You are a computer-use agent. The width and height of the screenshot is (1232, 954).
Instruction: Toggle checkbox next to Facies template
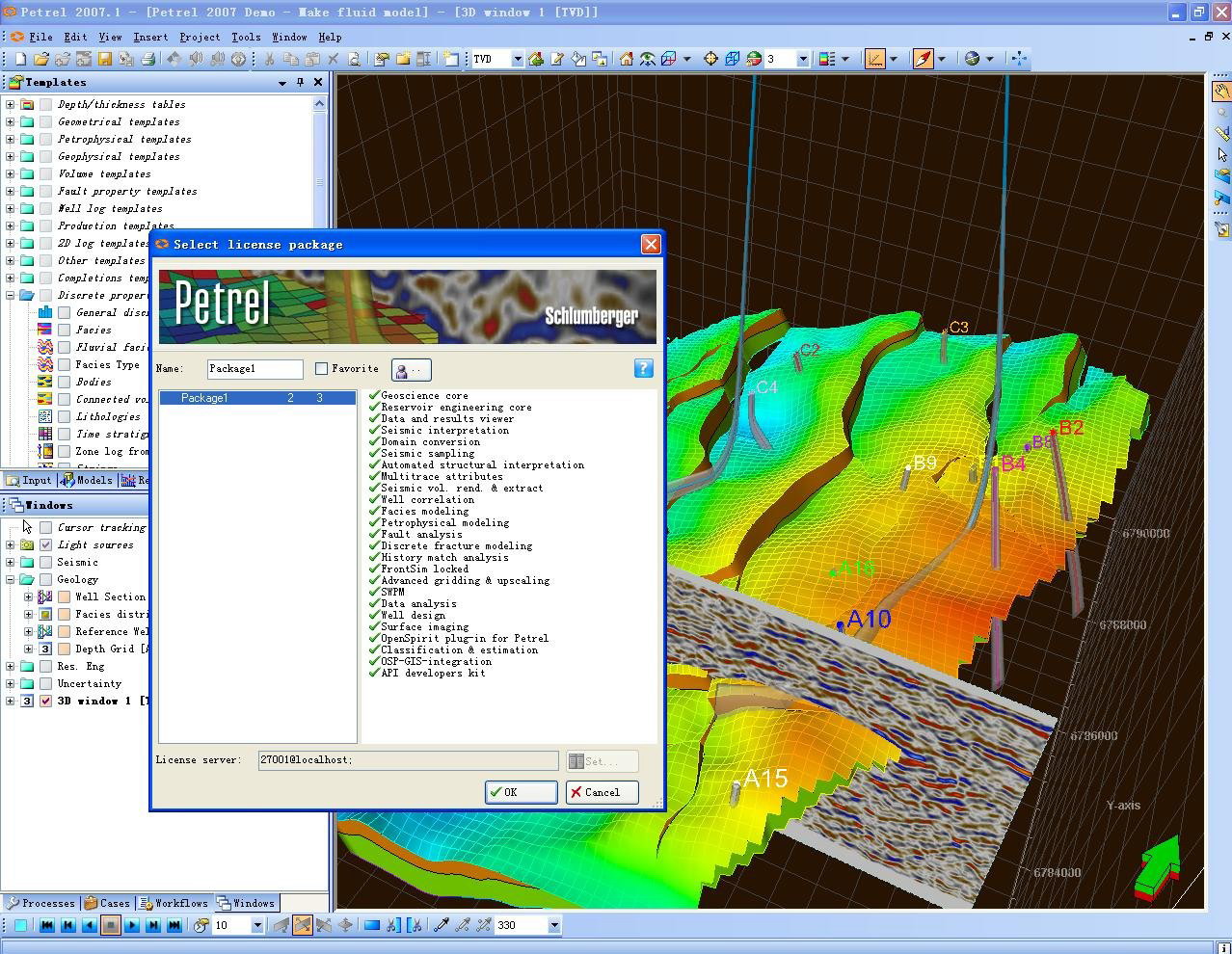[64, 330]
